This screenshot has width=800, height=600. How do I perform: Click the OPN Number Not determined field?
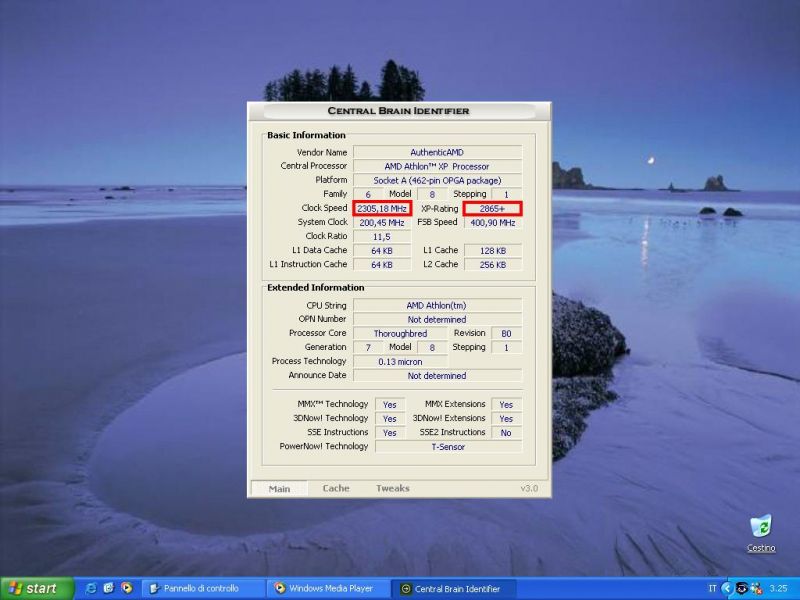pyautogui.click(x=437, y=319)
